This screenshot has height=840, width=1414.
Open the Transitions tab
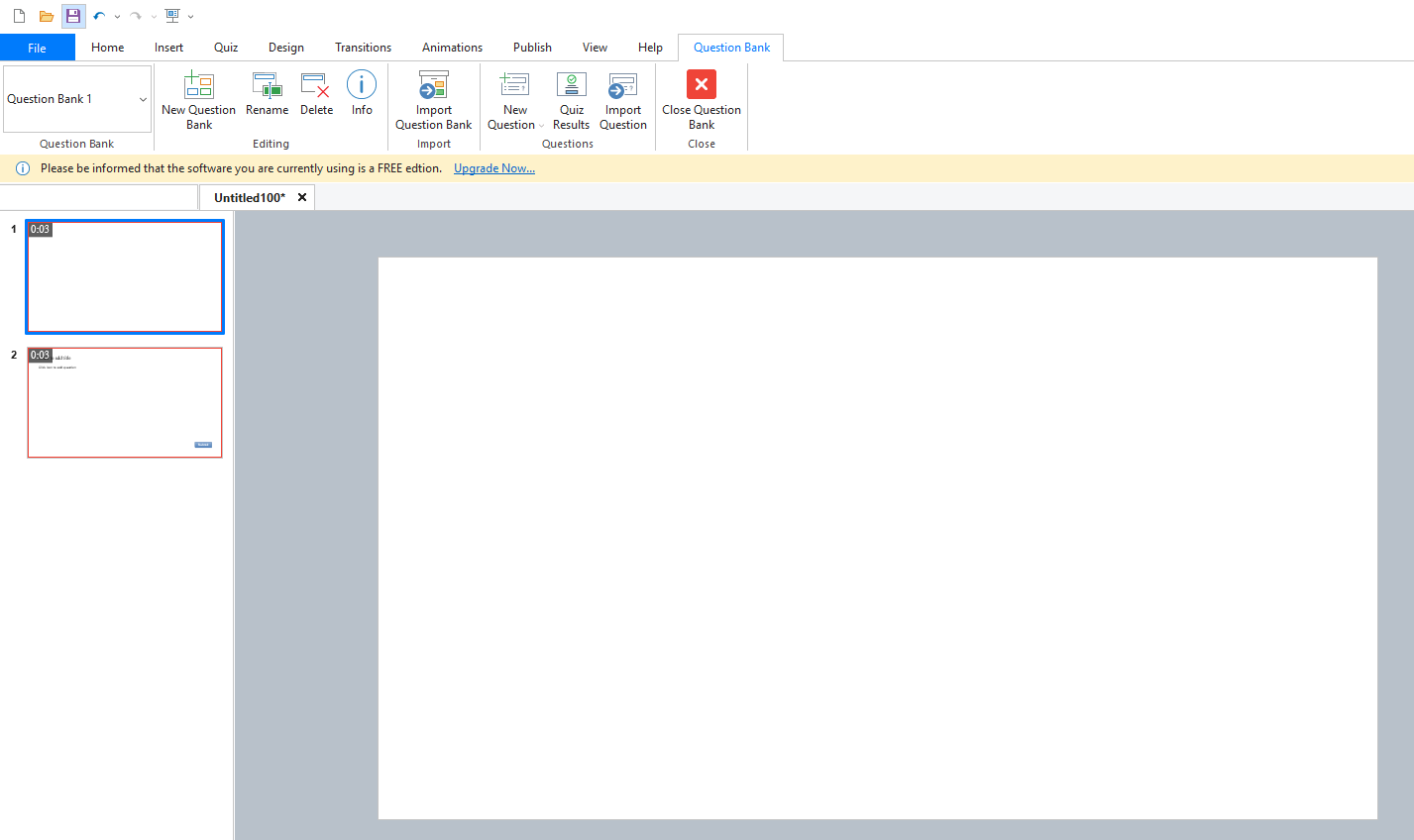pos(364,48)
